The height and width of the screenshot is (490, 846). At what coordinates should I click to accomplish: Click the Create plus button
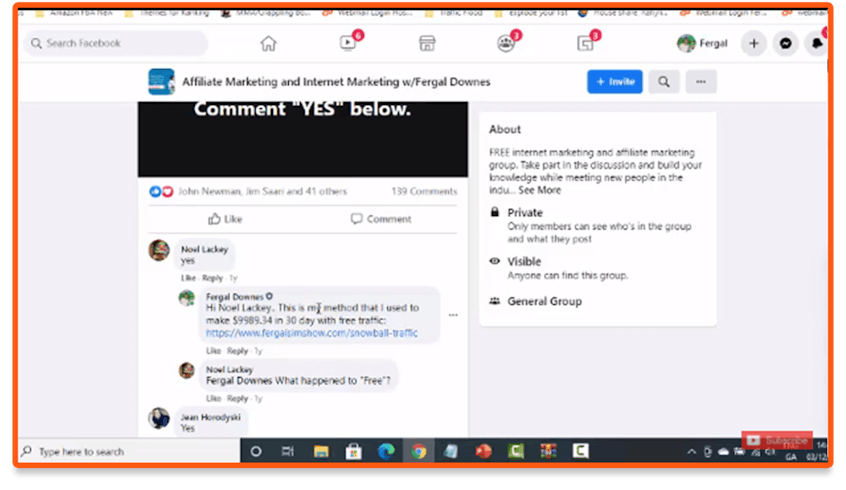(754, 43)
